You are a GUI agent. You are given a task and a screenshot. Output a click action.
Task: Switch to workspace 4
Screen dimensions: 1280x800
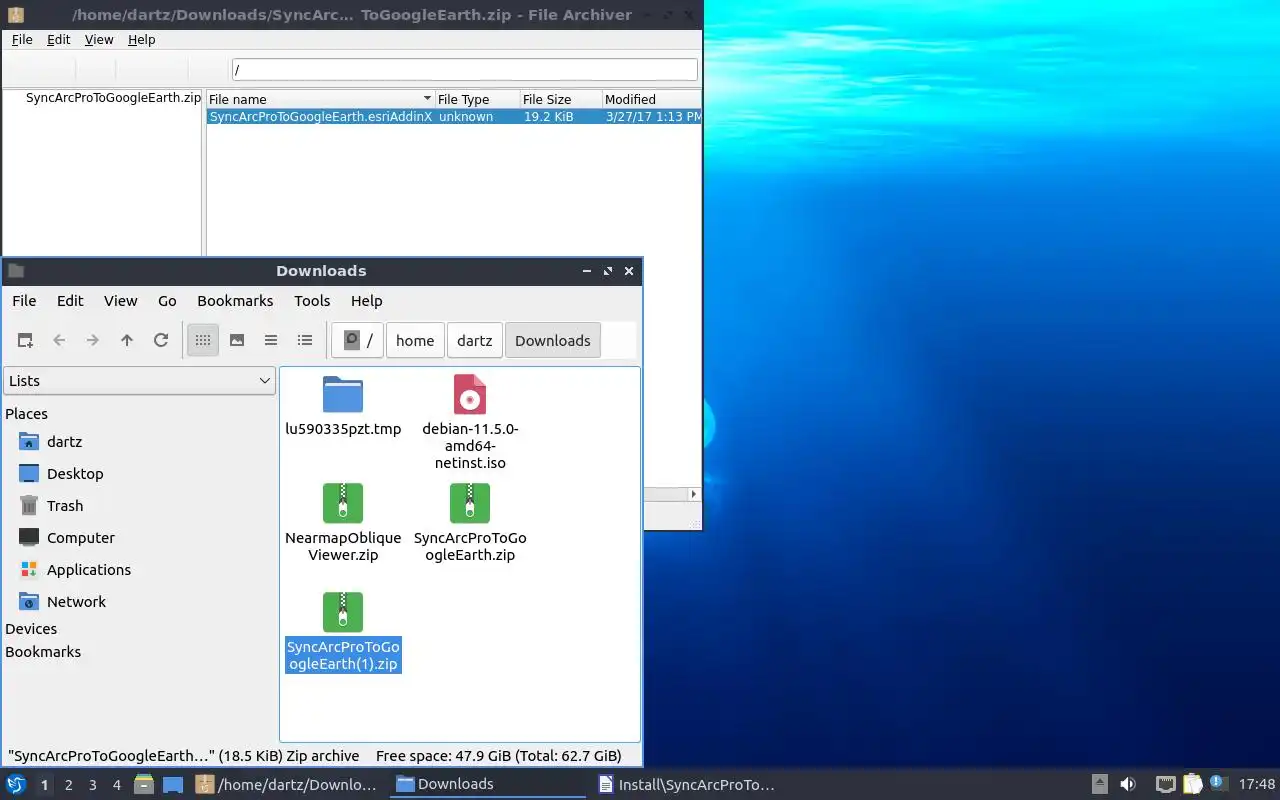[116, 785]
